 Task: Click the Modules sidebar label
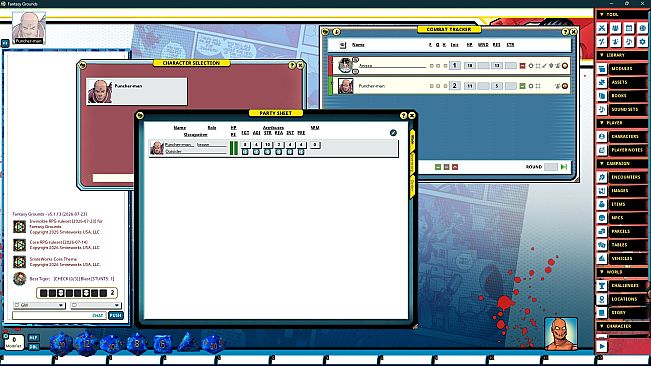pyautogui.click(x=622, y=68)
